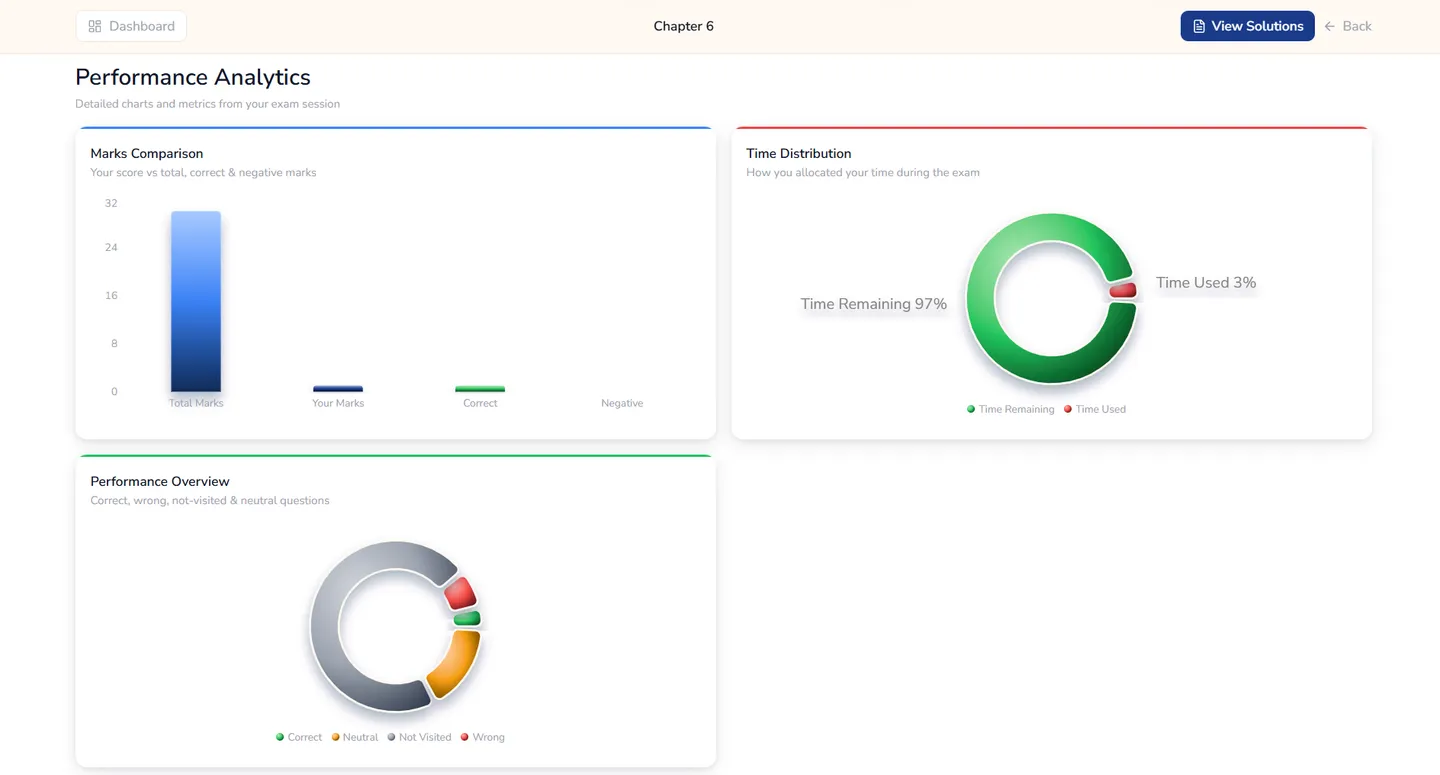Viewport: 1440px width, 775px height.
Task: Click the gray Not Visited donut segment
Action: (326, 627)
